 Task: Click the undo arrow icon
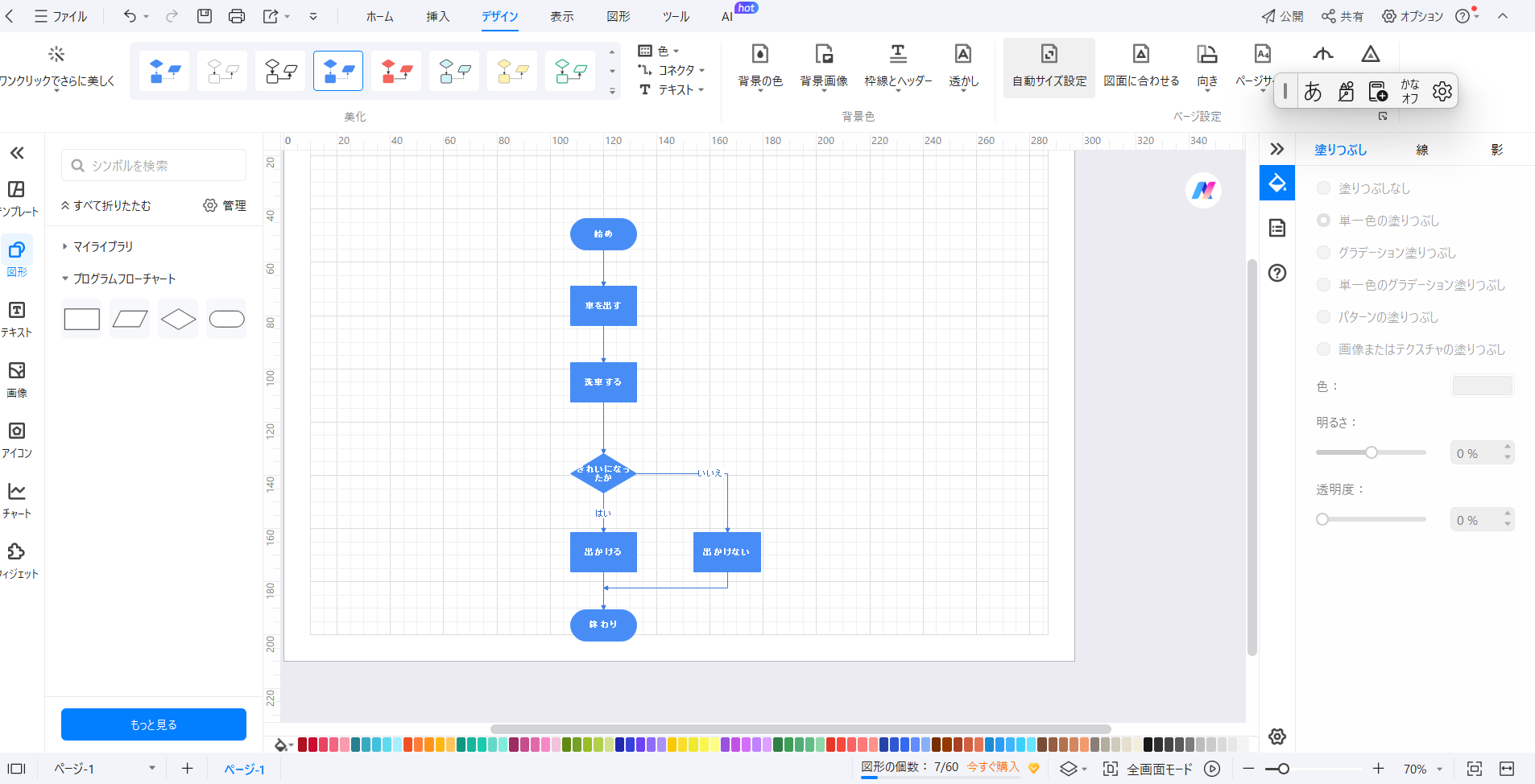130,16
